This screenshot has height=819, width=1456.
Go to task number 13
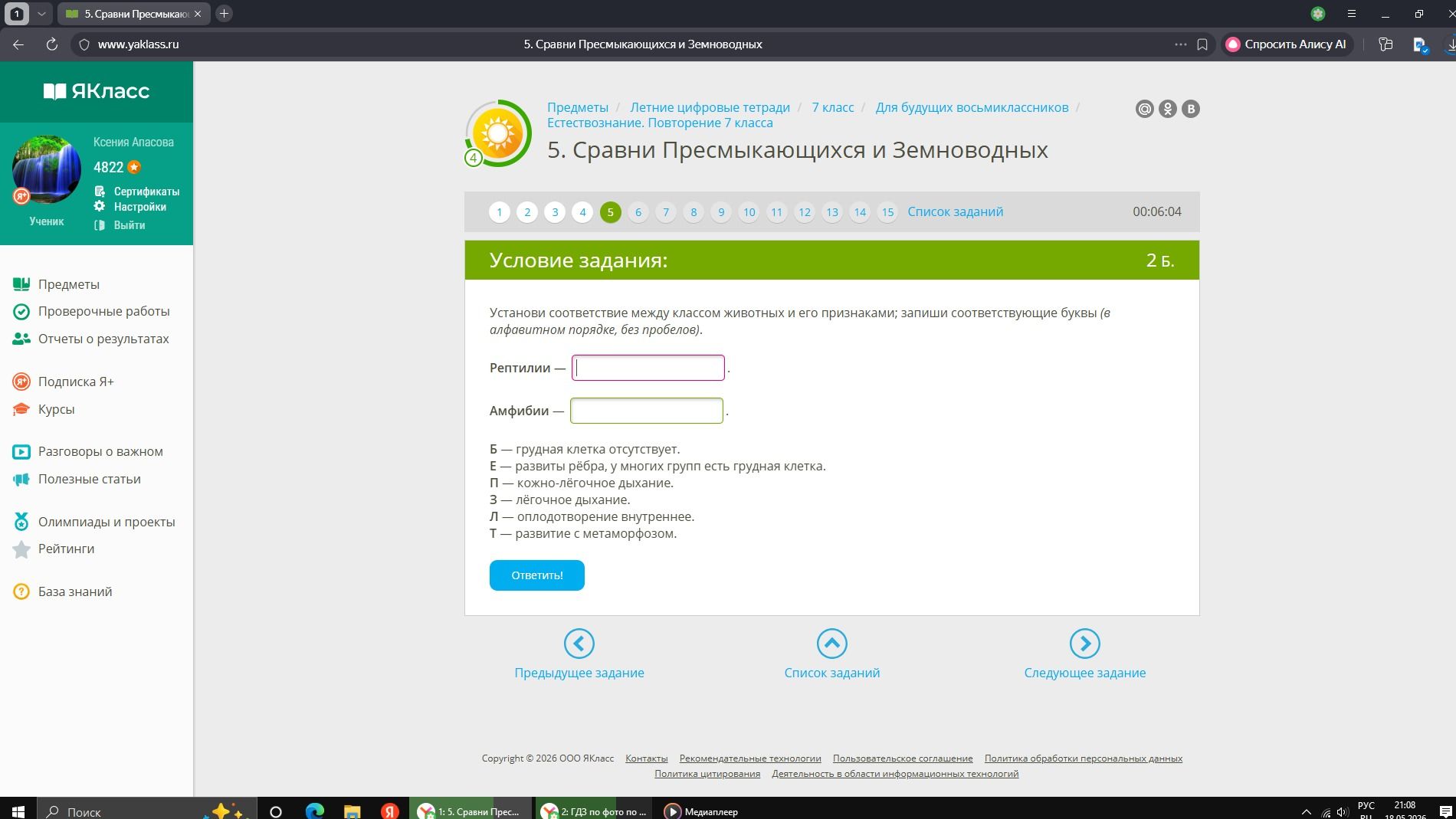[x=832, y=212]
